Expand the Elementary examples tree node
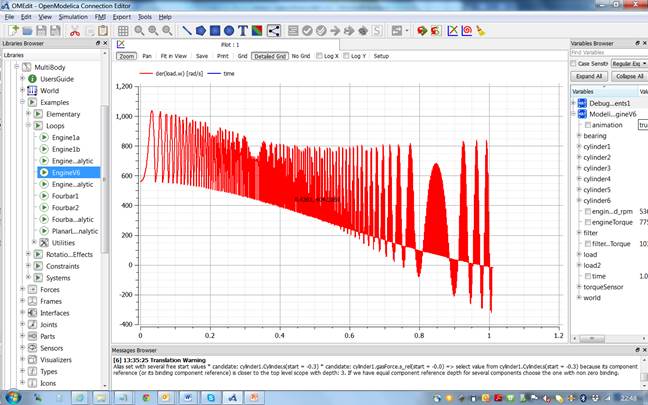The image size is (648, 405). [x=27, y=114]
